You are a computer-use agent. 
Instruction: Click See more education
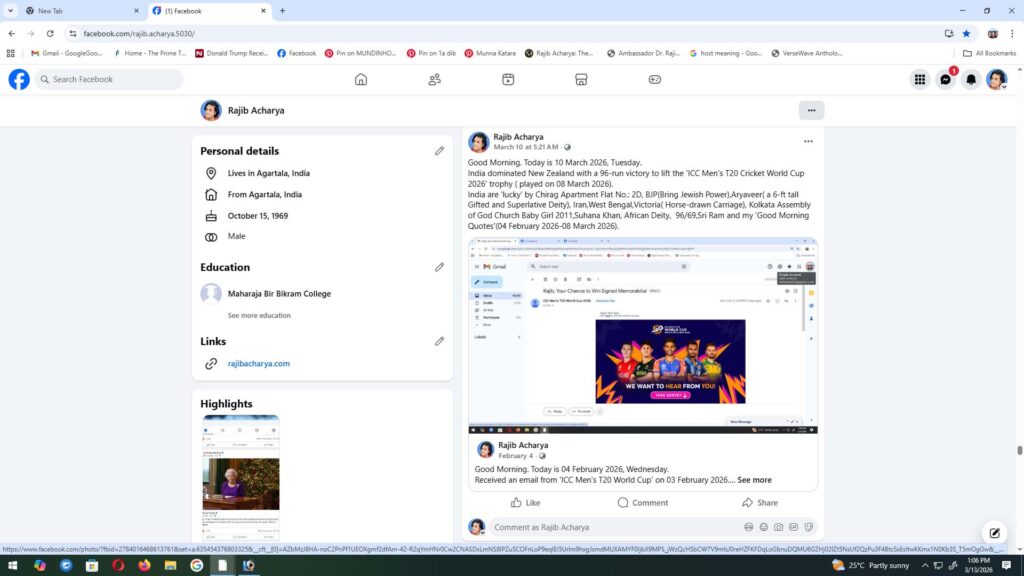[x=259, y=315]
